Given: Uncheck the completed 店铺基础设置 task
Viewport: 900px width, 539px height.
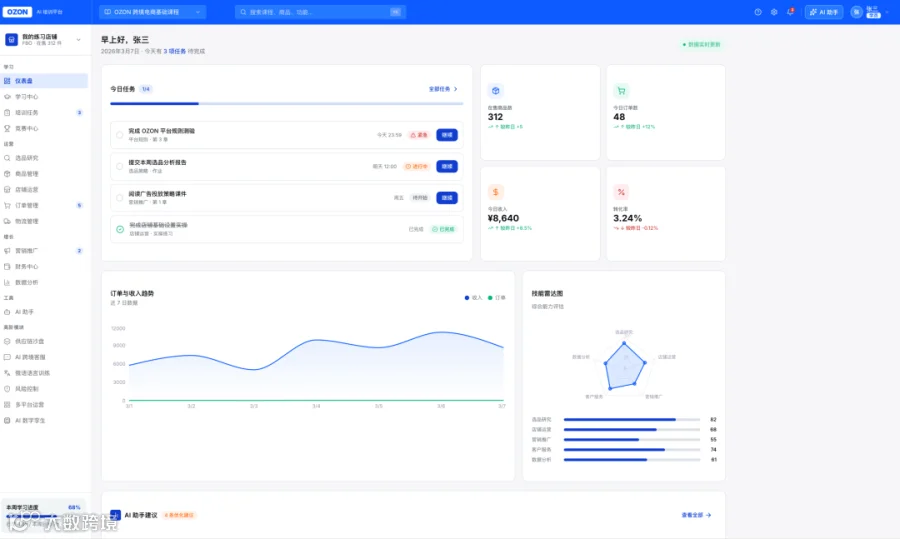Looking at the screenshot, I should (120, 229).
